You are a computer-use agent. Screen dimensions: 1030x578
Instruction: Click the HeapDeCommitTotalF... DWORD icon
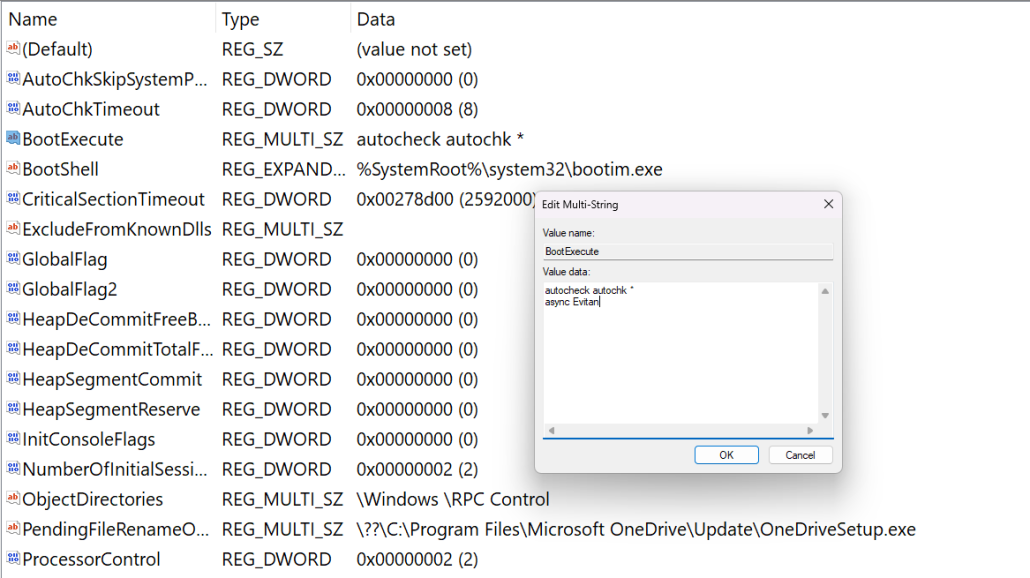pyautogui.click(x=13, y=348)
